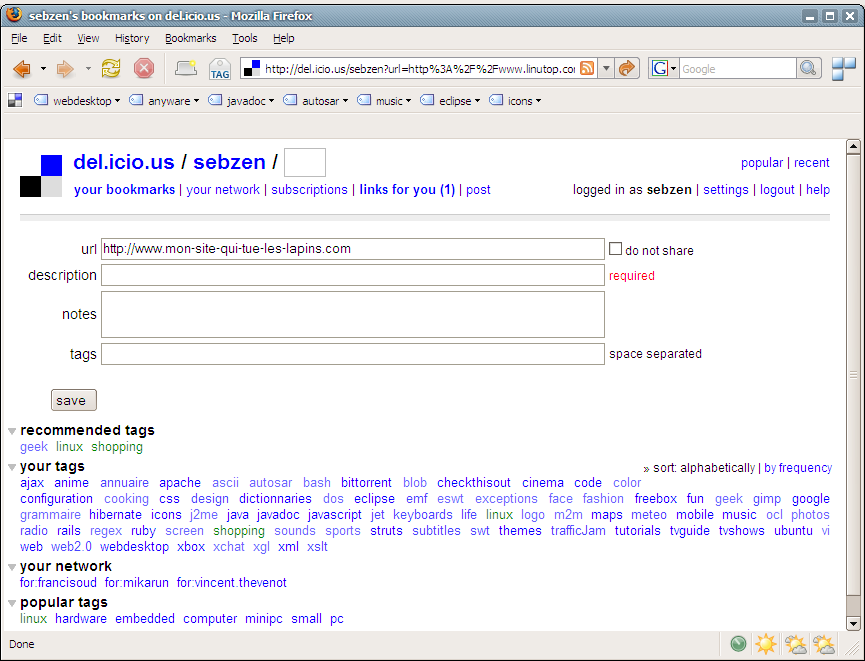Click the del.icio.us bookmarks toolbar icon
865x661 pixels.
click(186, 68)
